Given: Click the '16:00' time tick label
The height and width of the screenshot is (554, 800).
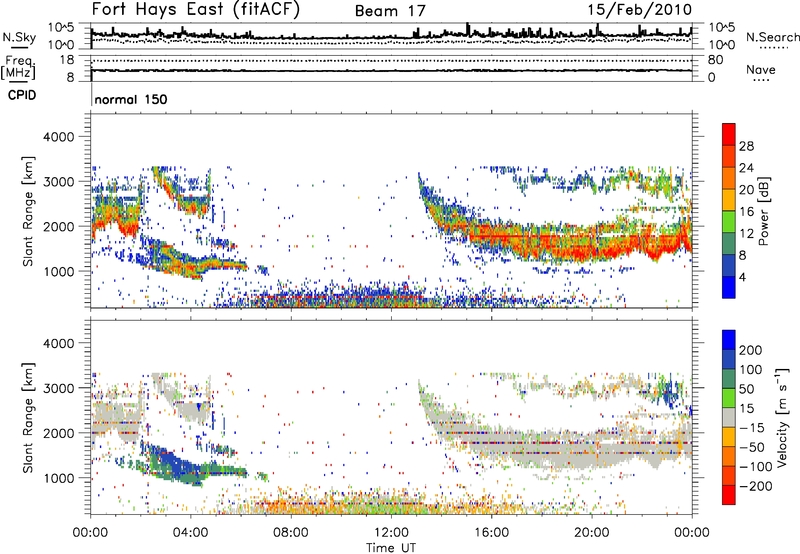Looking at the screenshot, I should click(x=491, y=533).
